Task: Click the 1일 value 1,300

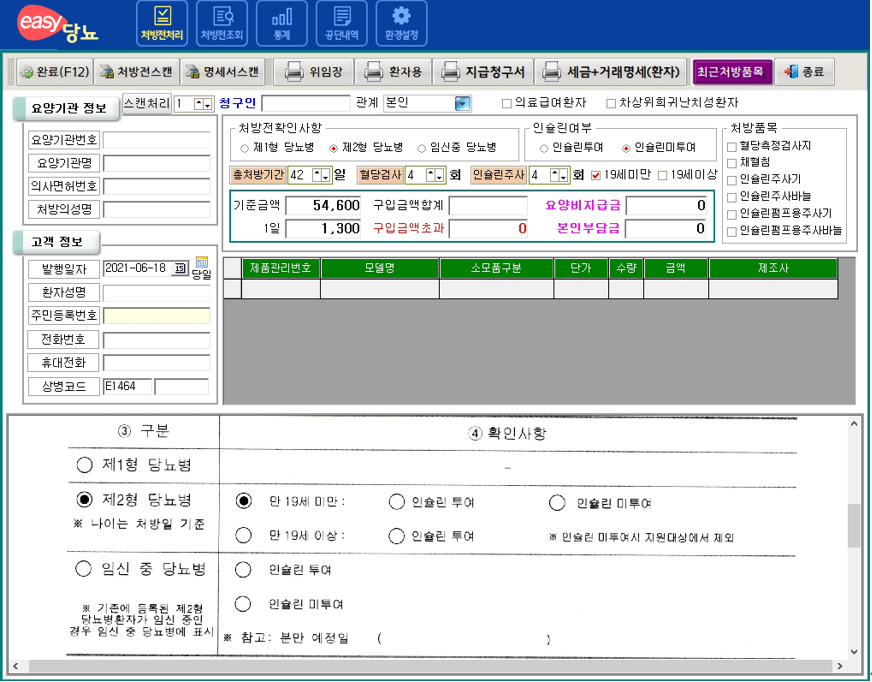Action: [x=324, y=229]
